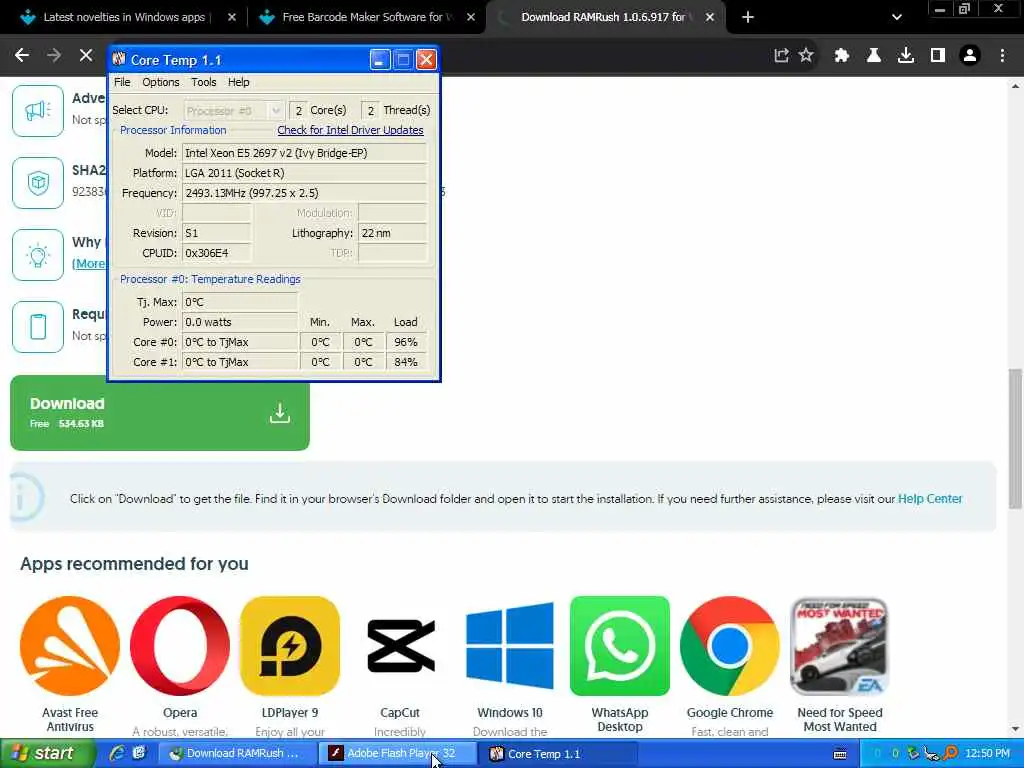
Task: Open the Extensions puzzle icon
Action: 842,56
